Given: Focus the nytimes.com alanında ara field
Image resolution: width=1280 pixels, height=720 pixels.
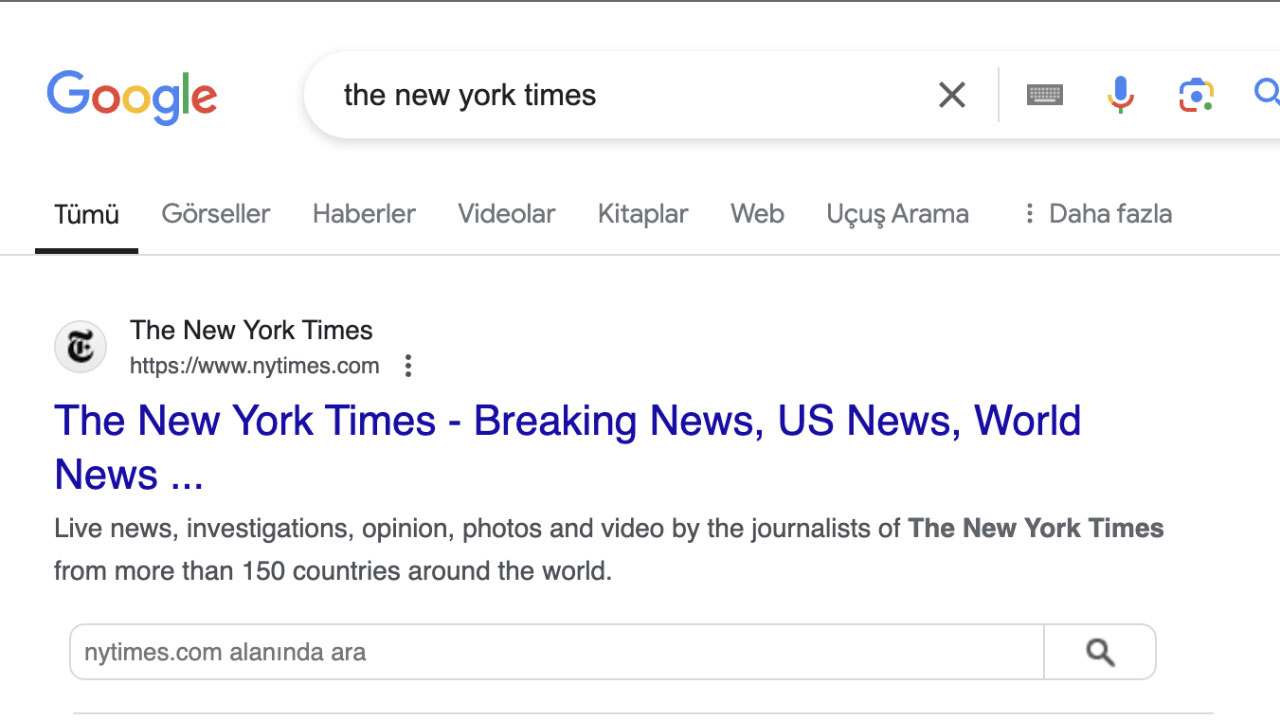Looking at the screenshot, I should (557, 652).
